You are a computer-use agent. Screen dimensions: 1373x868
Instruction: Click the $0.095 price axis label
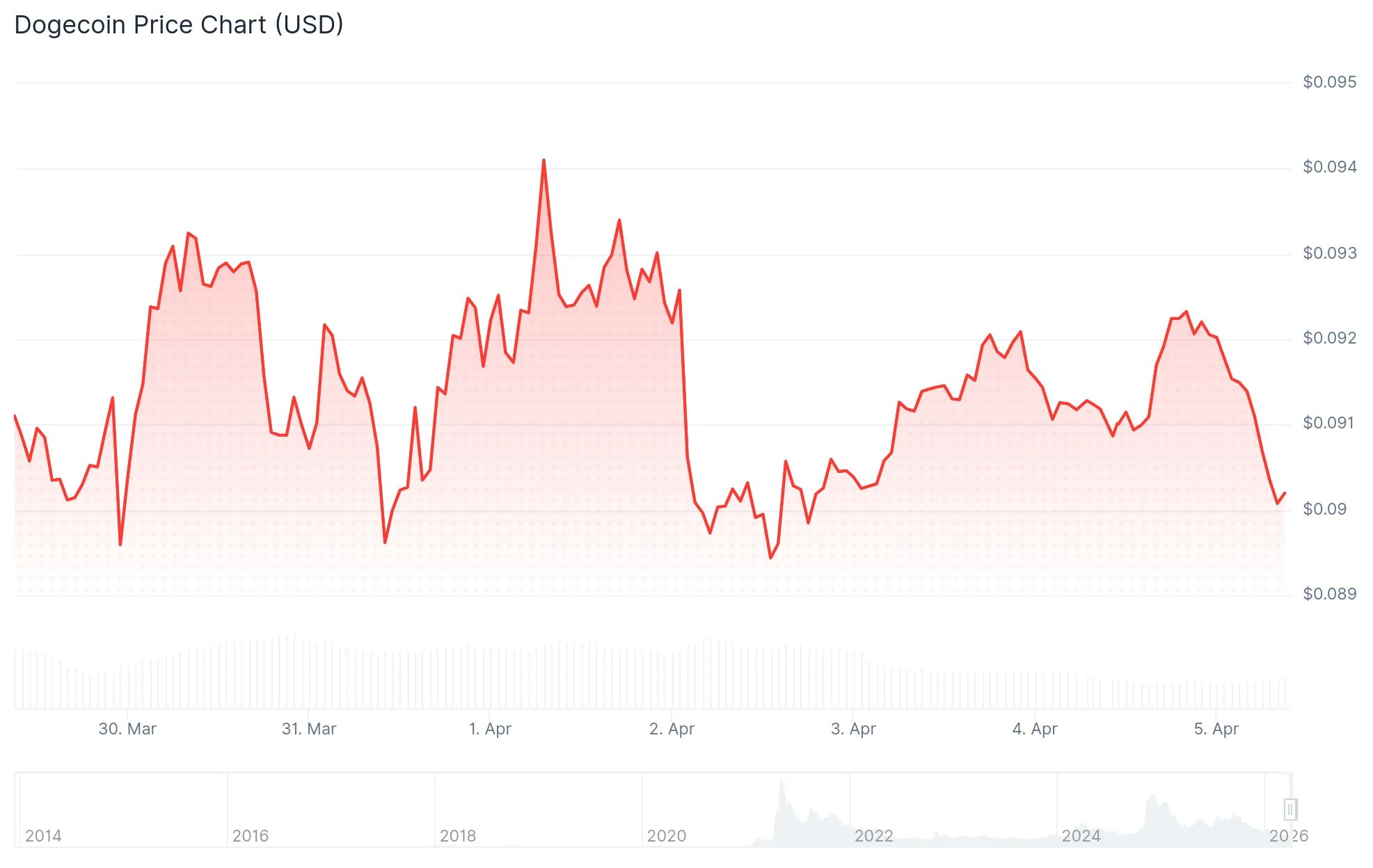pyautogui.click(x=1329, y=82)
